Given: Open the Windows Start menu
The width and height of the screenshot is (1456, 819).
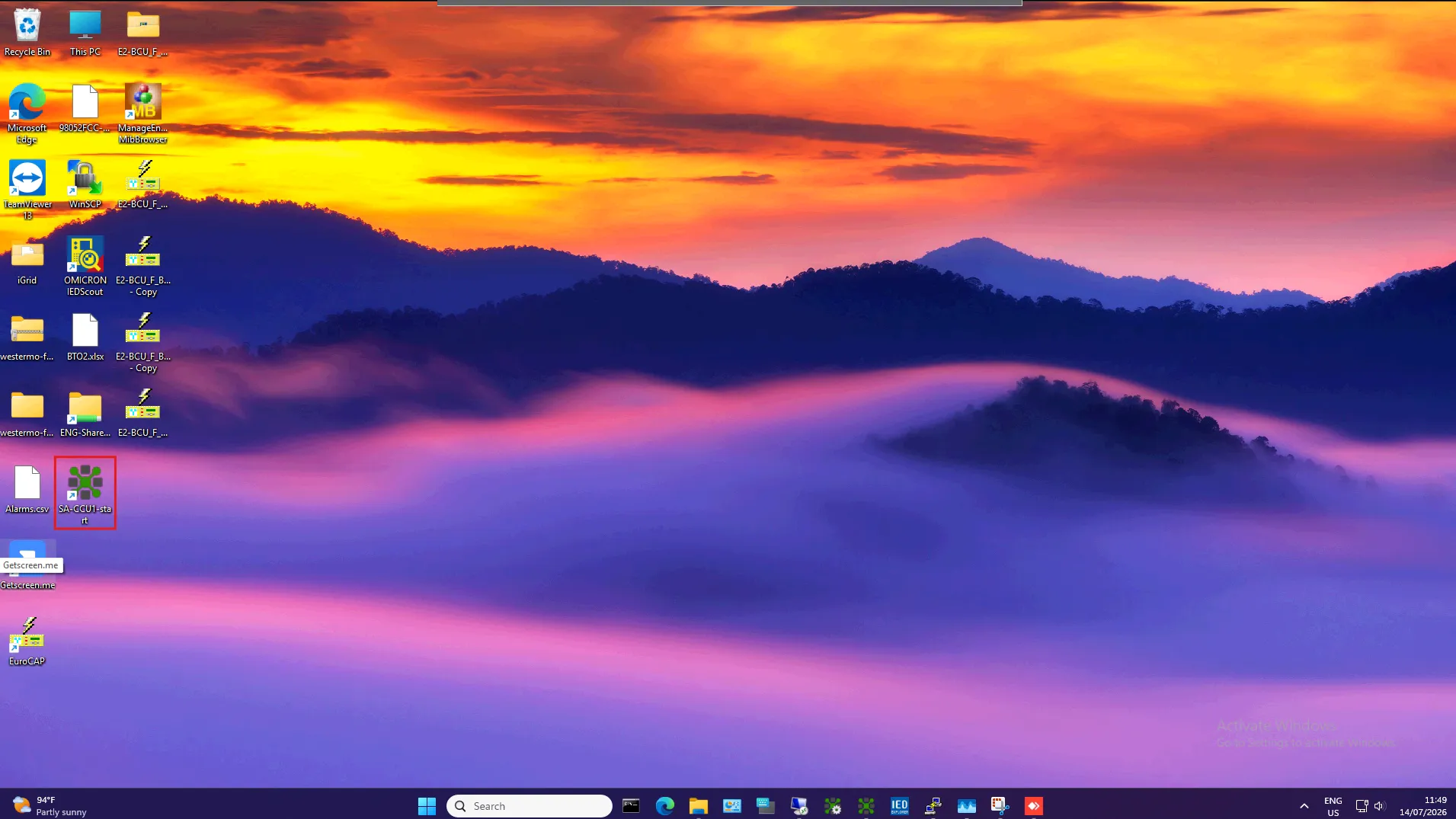Looking at the screenshot, I should [427, 805].
